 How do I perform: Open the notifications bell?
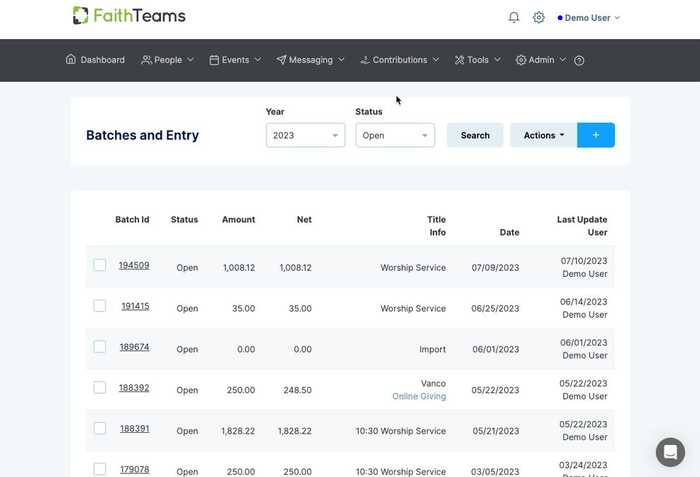point(514,17)
